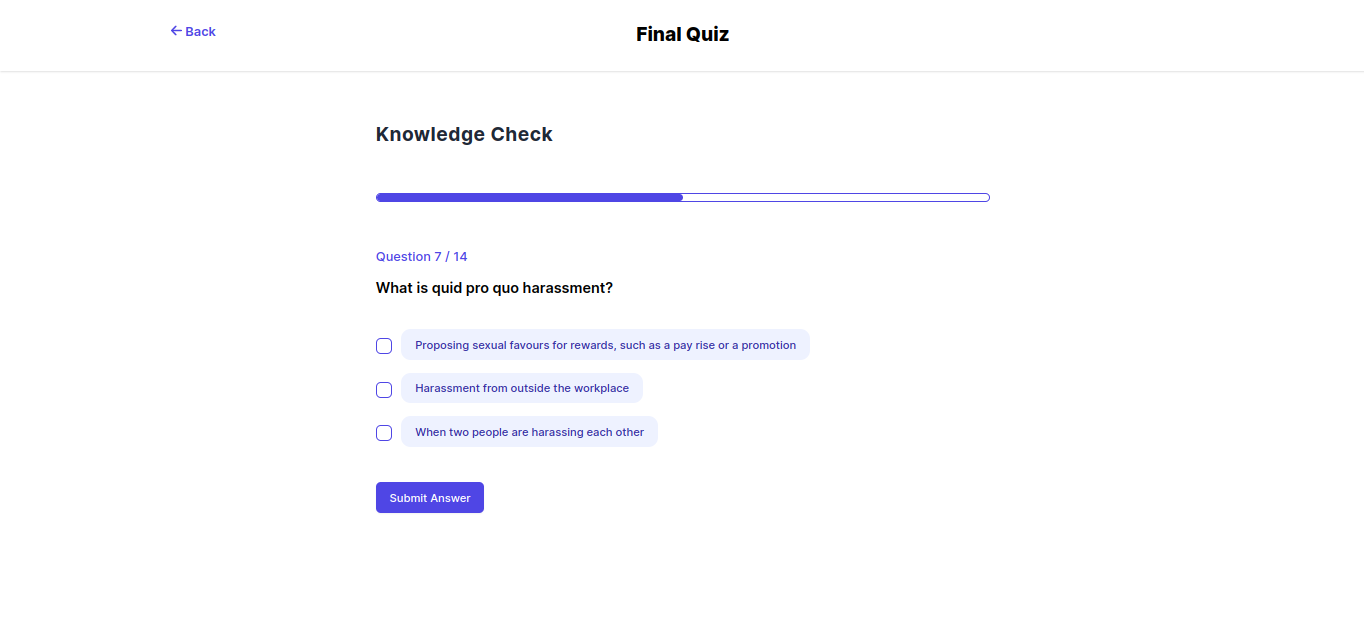Click the right end of the progress bar
The height and width of the screenshot is (644, 1364).
(984, 198)
